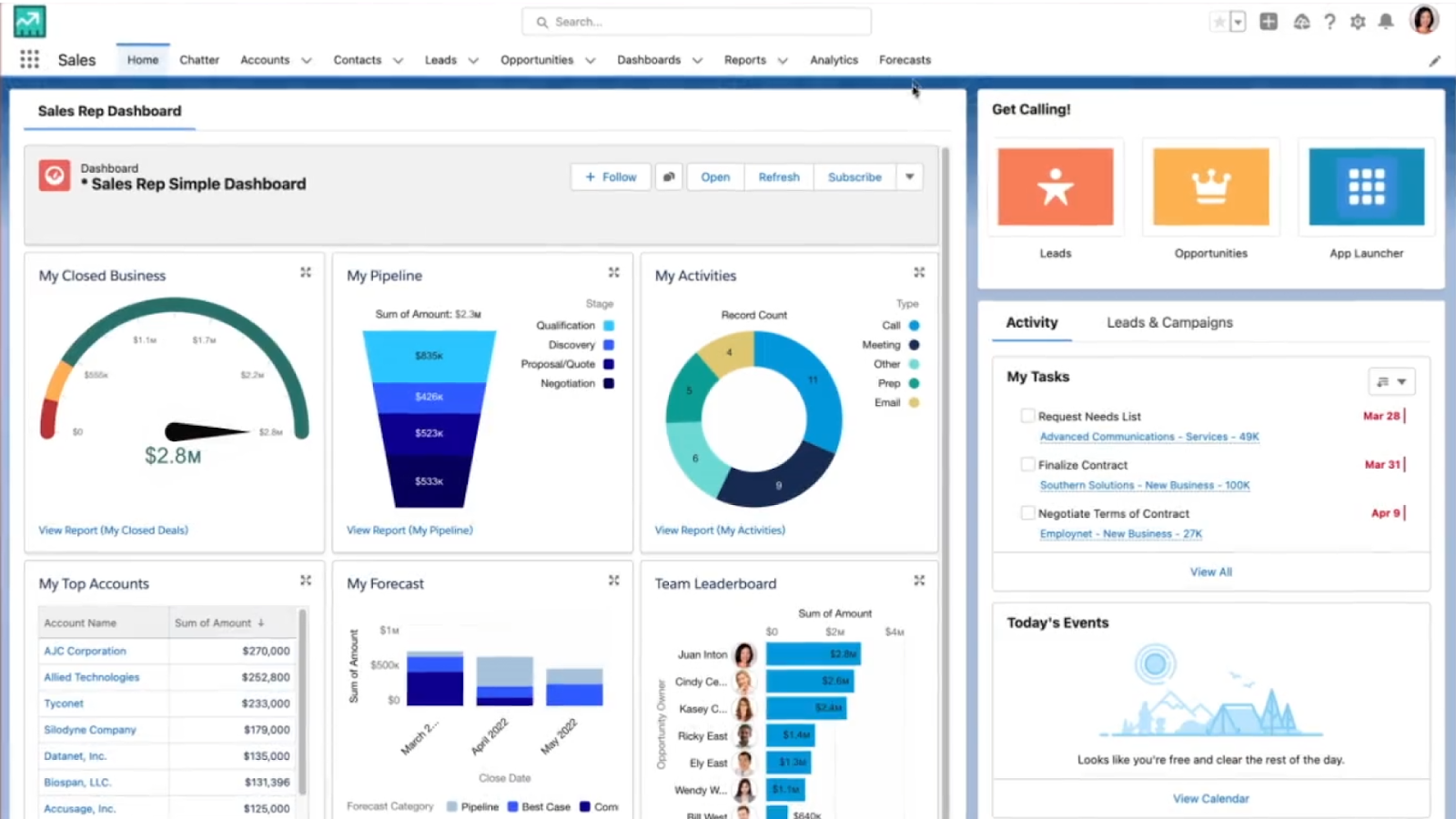The width and height of the screenshot is (1456, 819).
Task: Open the setup gear icon
Action: [x=1358, y=22]
